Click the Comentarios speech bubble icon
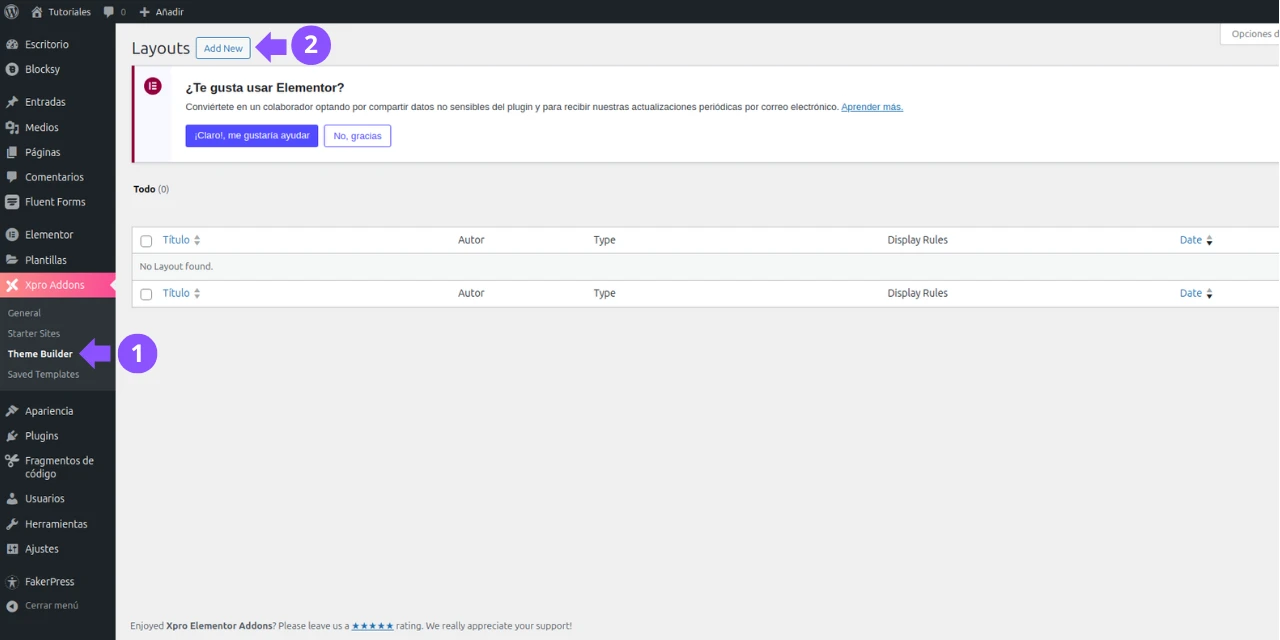Image resolution: width=1280 pixels, height=640 pixels. tap(12, 177)
